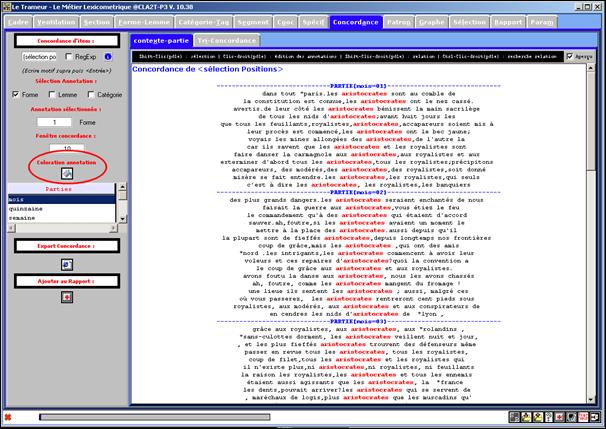This screenshot has width=606, height=429.
Task: Click the 'Ajouter au Rapport :' label box
Action: pos(66,281)
